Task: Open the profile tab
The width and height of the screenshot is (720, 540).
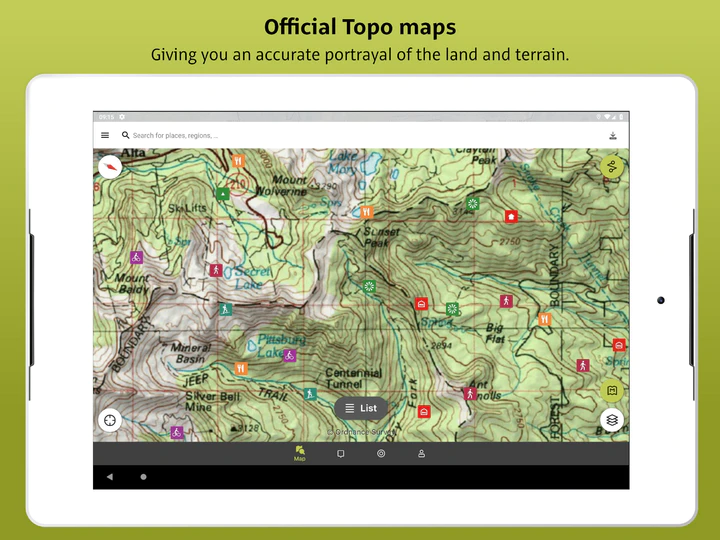Action: 421,454
